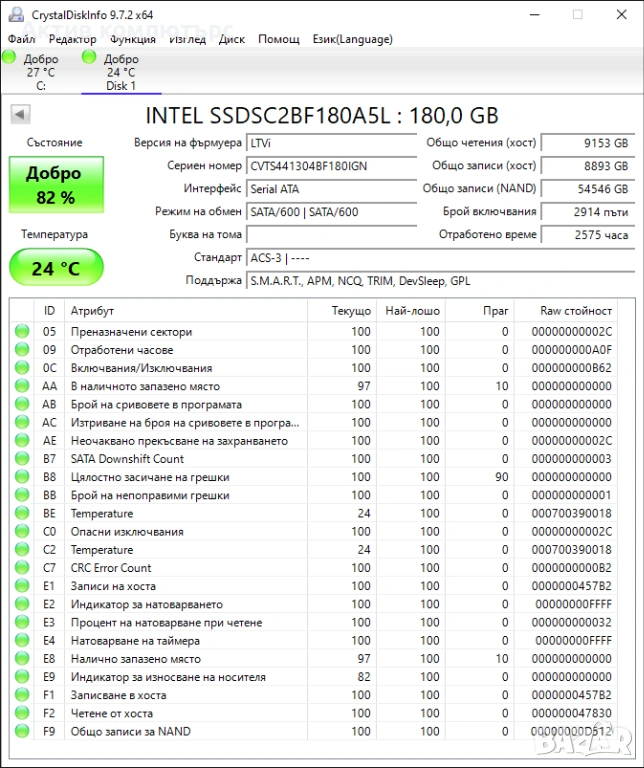
Task: Click status dot for SATA Downshift Count
Action: pos(22,459)
